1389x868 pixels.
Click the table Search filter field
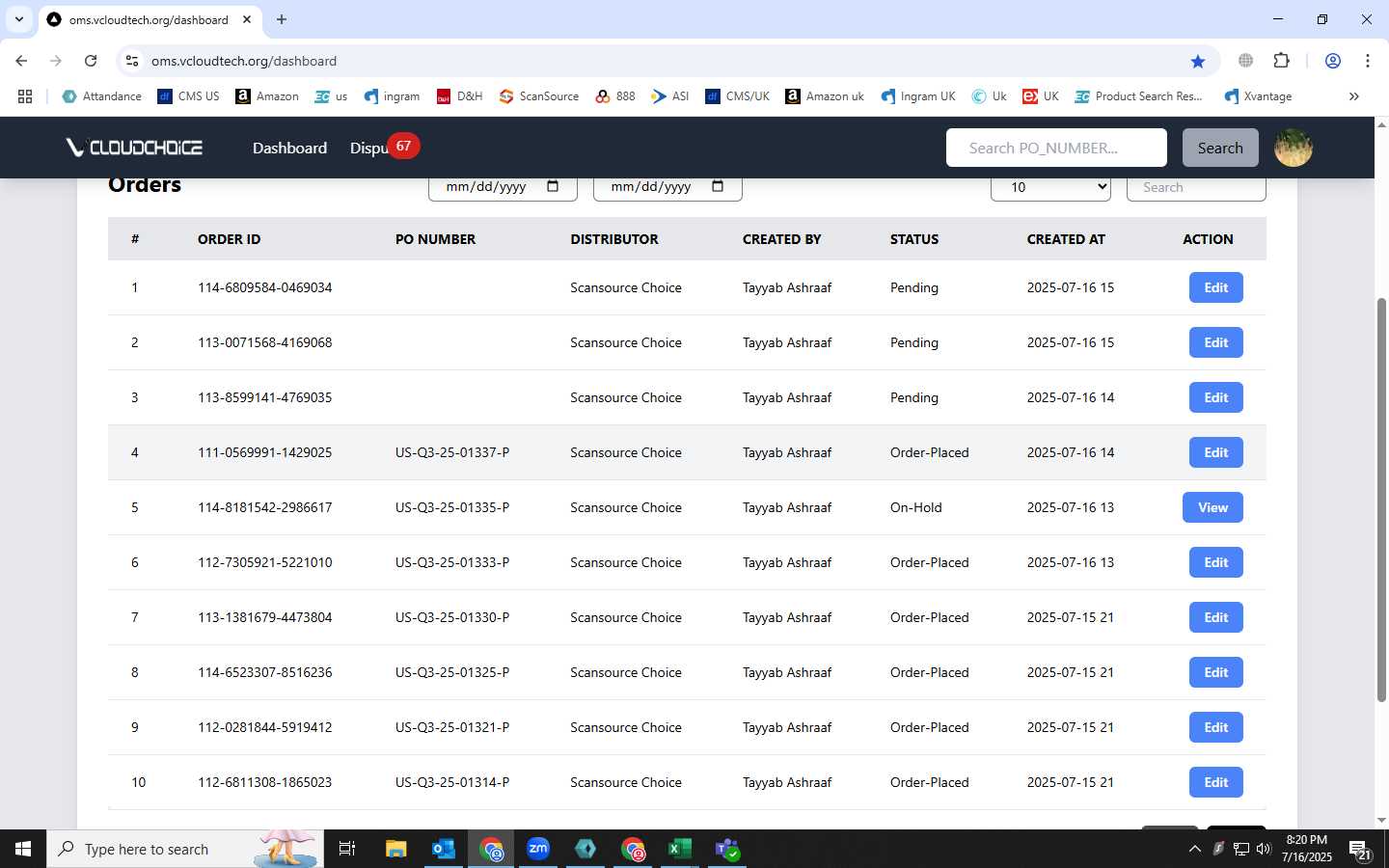(x=1196, y=187)
